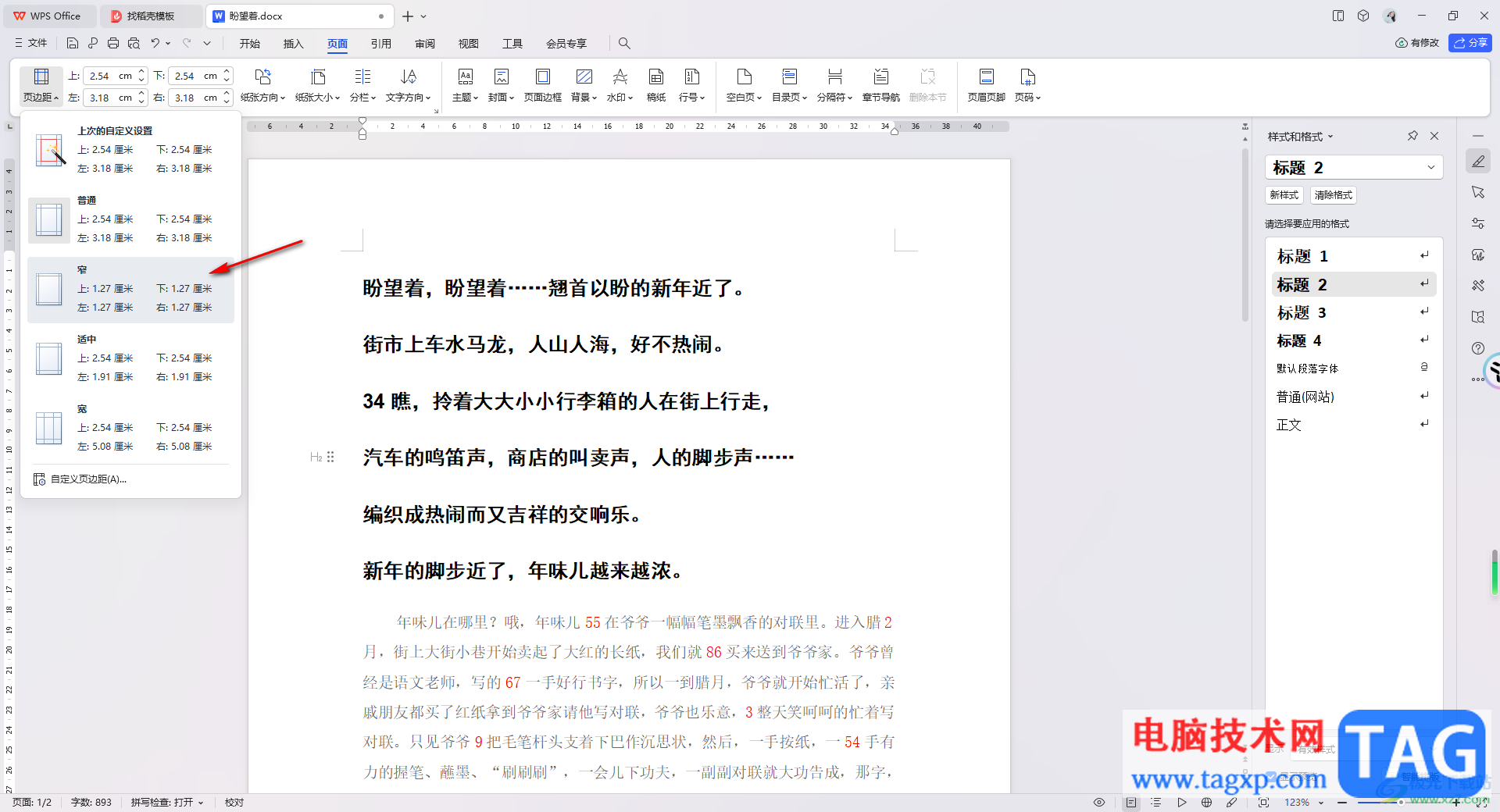Switch to the 审阅 (Review) tab

pyautogui.click(x=425, y=44)
